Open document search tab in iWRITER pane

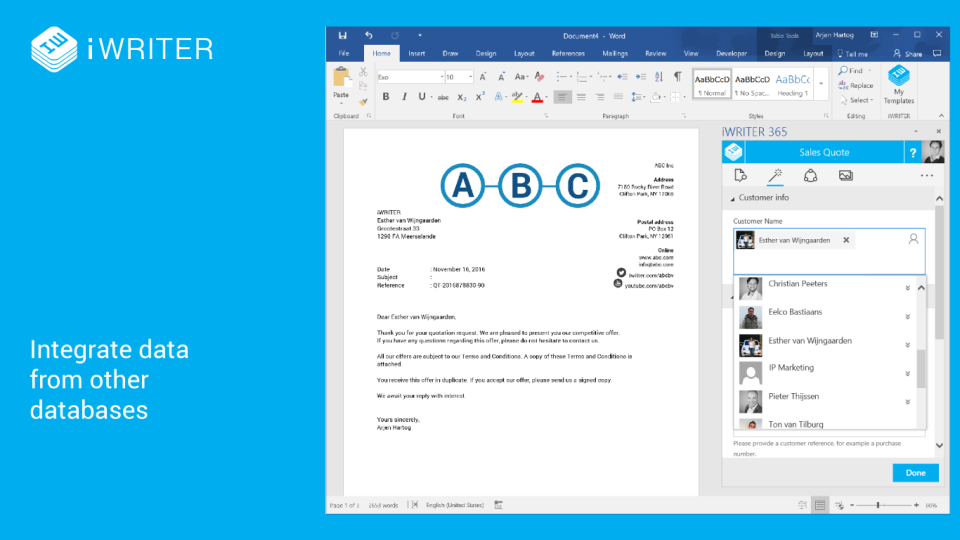point(740,176)
